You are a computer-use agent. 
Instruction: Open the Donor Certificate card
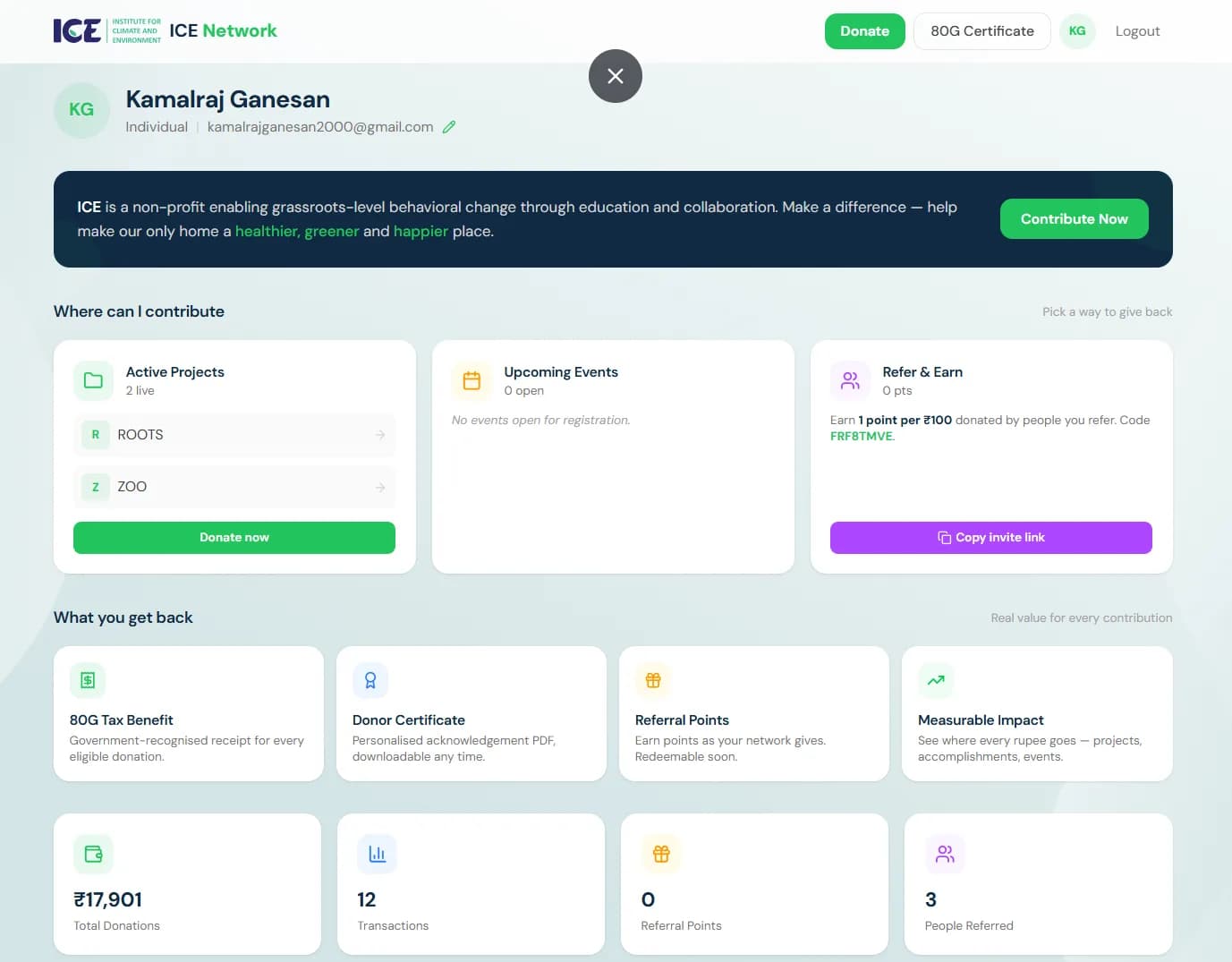472,714
